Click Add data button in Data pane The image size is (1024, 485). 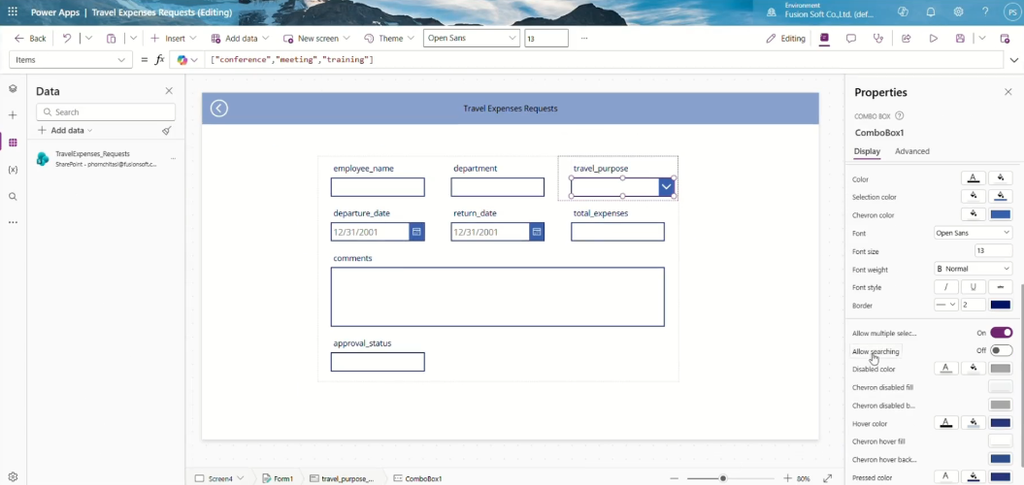pos(65,131)
